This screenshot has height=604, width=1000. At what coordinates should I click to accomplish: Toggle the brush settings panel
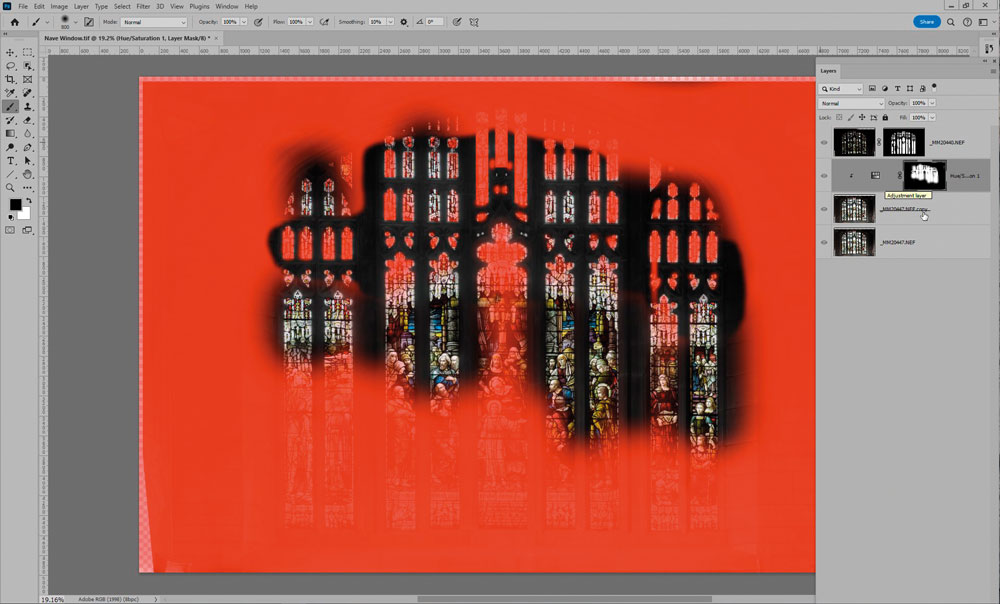(x=89, y=22)
